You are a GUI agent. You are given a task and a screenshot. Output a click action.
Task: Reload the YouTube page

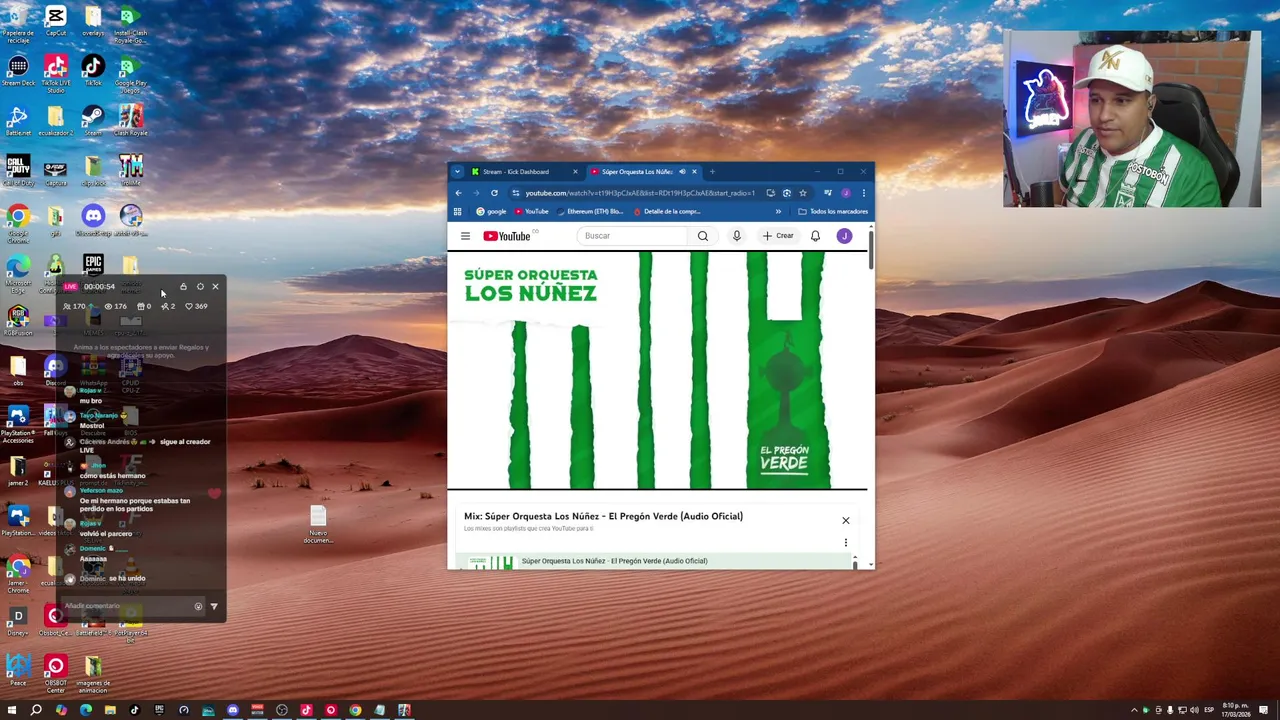tap(494, 193)
